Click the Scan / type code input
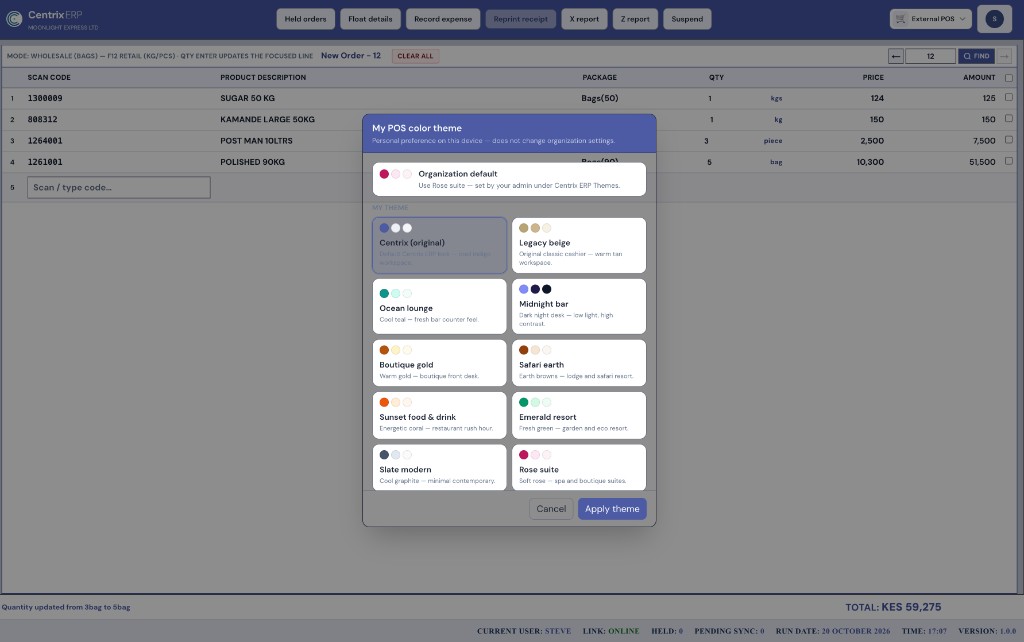Image resolution: width=1024 pixels, height=642 pixels. tap(119, 187)
